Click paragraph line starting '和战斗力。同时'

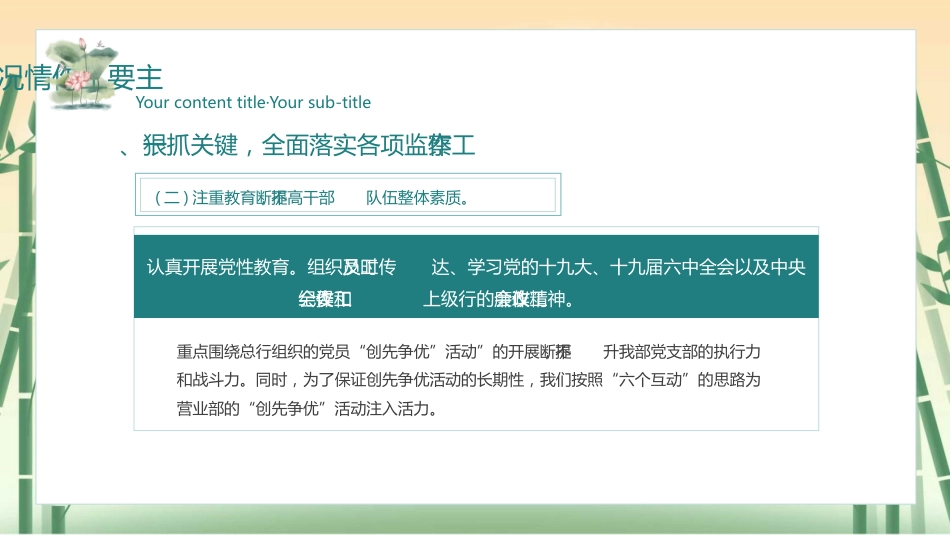(468, 380)
